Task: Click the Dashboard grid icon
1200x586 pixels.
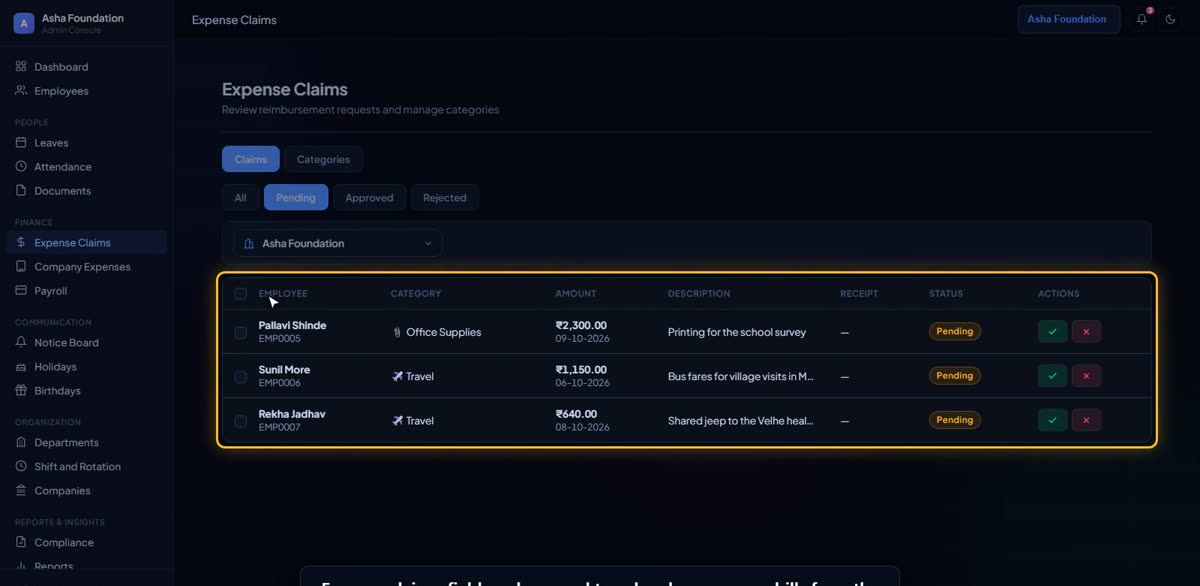Action: point(21,67)
